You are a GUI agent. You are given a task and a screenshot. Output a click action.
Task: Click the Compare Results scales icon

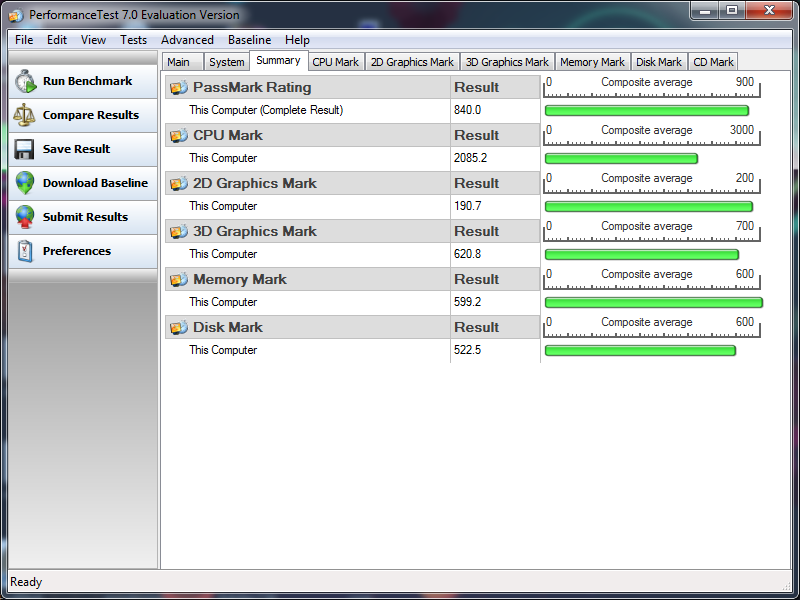tap(24, 115)
